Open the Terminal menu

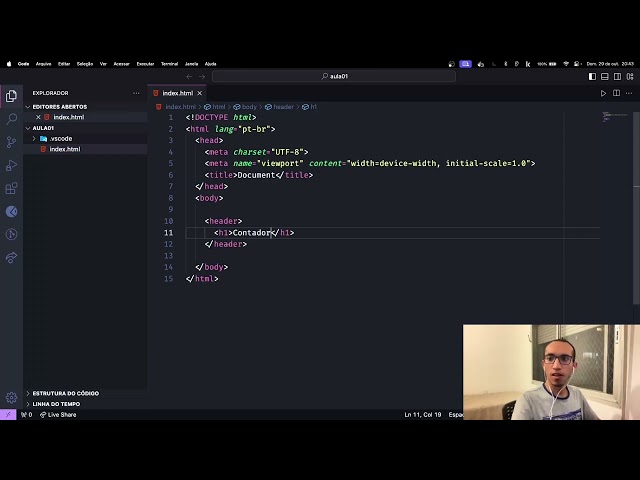tap(169, 64)
